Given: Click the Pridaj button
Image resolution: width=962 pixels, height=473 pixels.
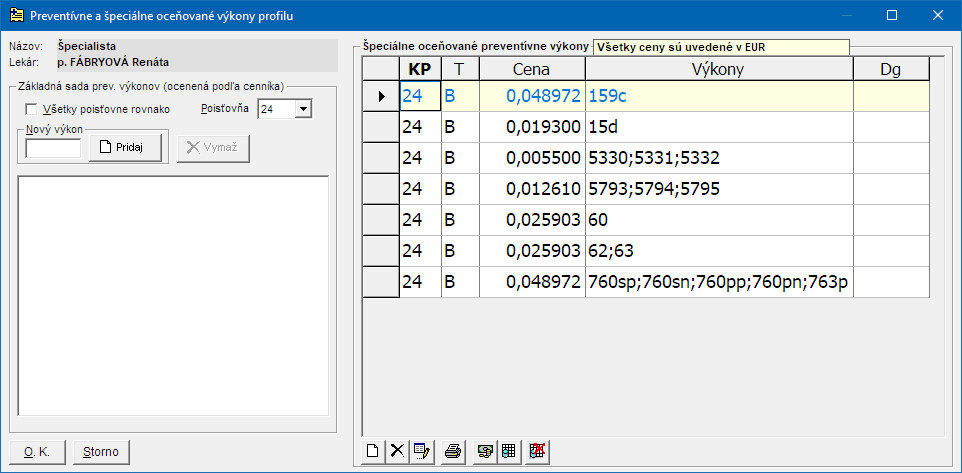Looking at the screenshot, I should point(125,148).
